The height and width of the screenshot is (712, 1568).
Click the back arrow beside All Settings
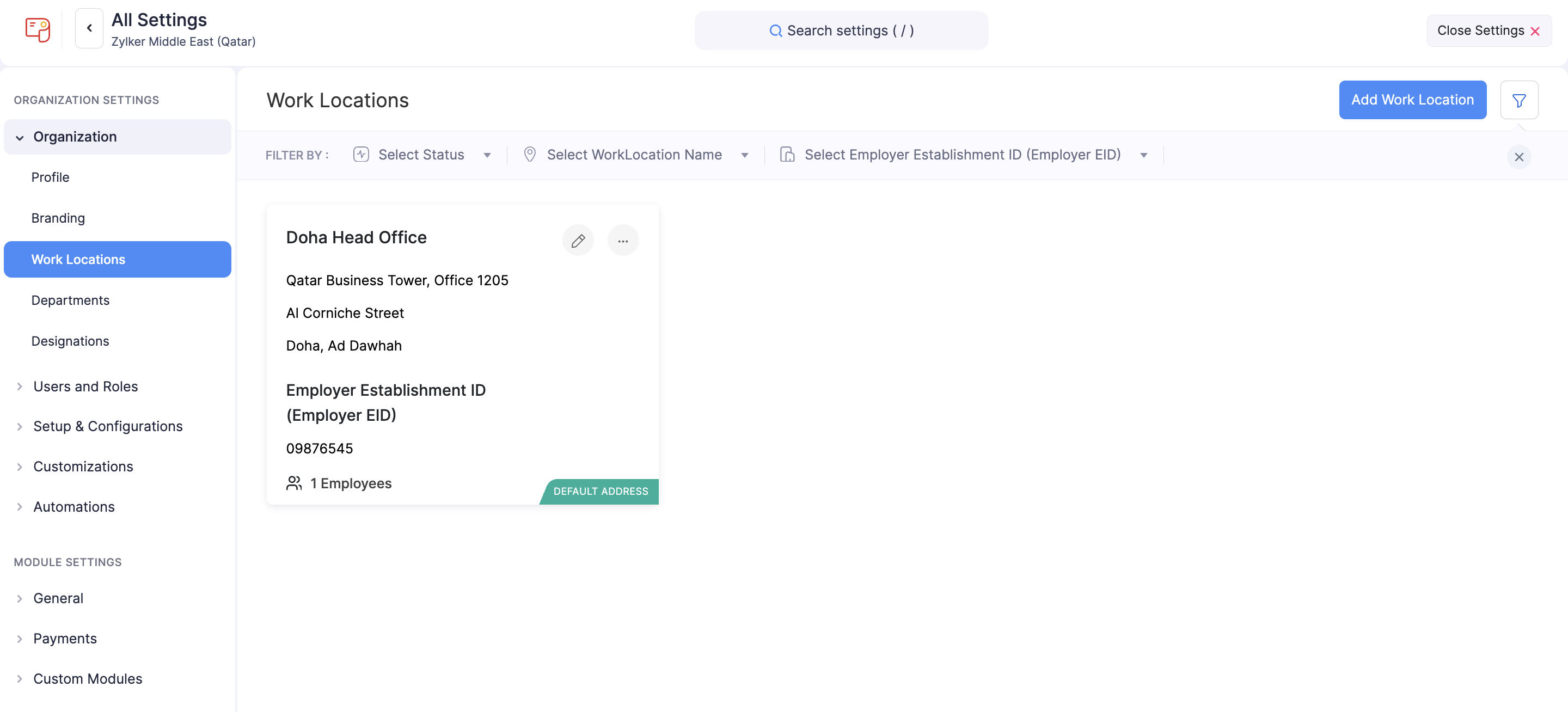click(89, 28)
